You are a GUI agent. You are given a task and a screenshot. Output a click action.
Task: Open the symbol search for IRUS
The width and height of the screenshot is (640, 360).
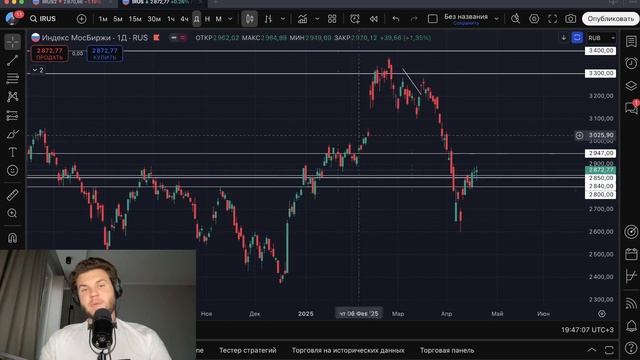43,19
